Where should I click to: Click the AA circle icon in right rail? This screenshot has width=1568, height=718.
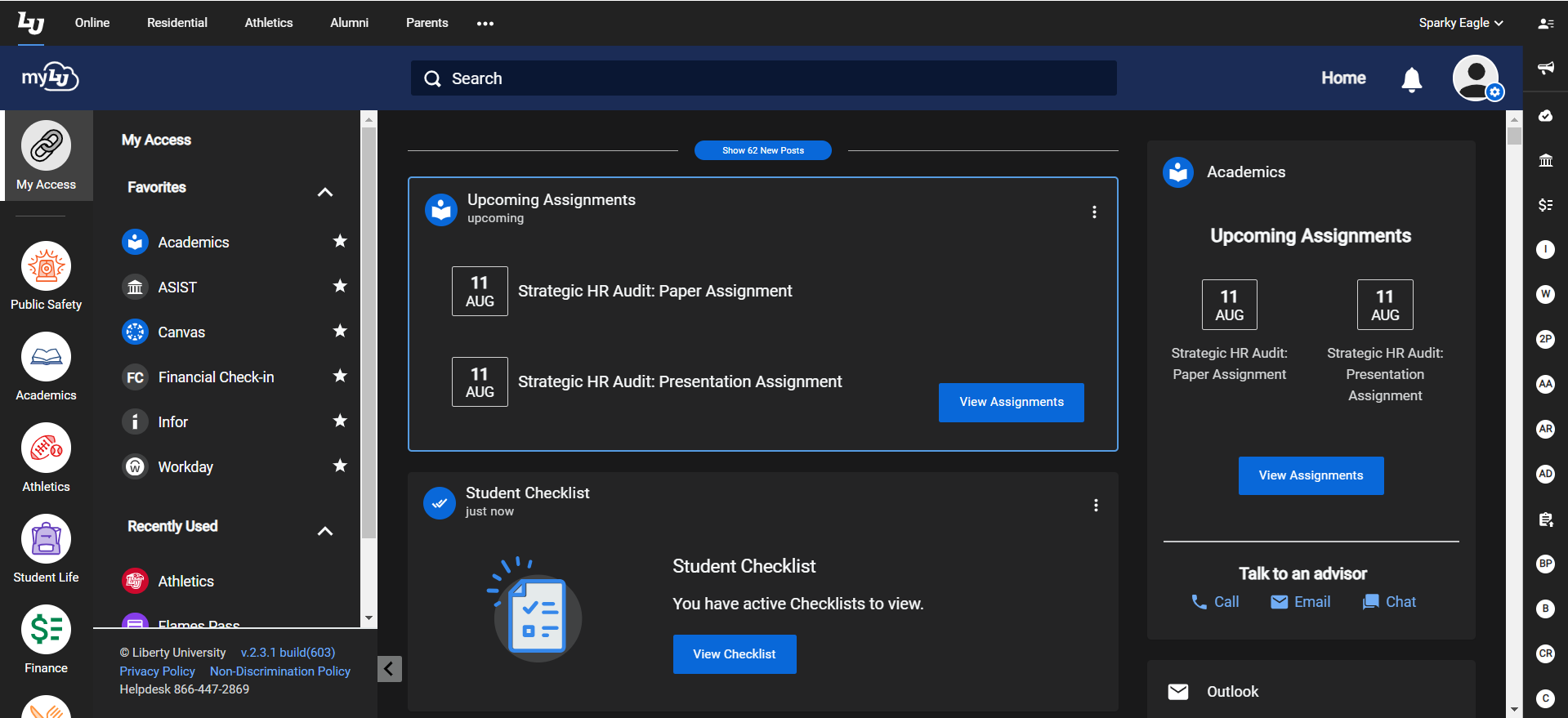click(1545, 384)
